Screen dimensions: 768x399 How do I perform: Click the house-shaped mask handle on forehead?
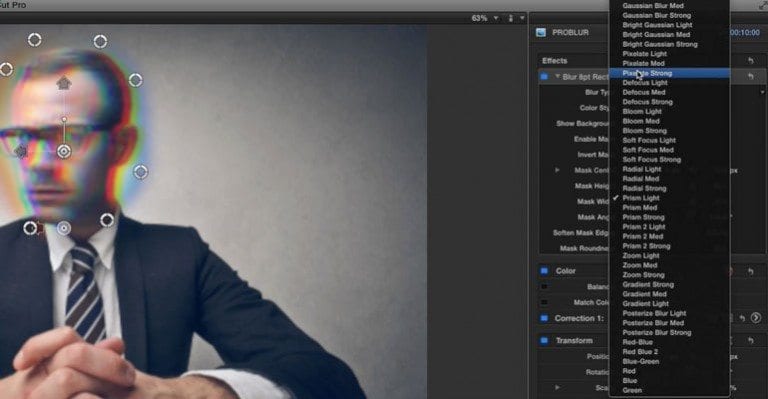tap(64, 83)
